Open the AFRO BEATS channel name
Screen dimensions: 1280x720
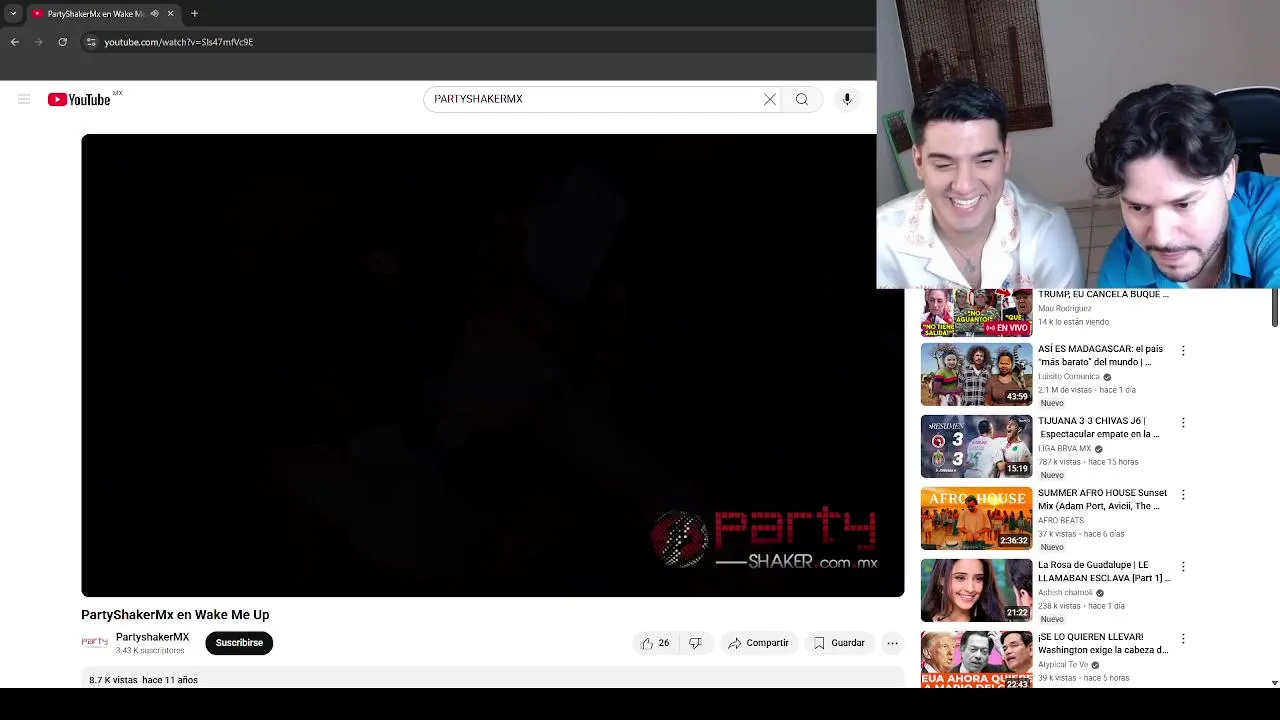(1061, 521)
